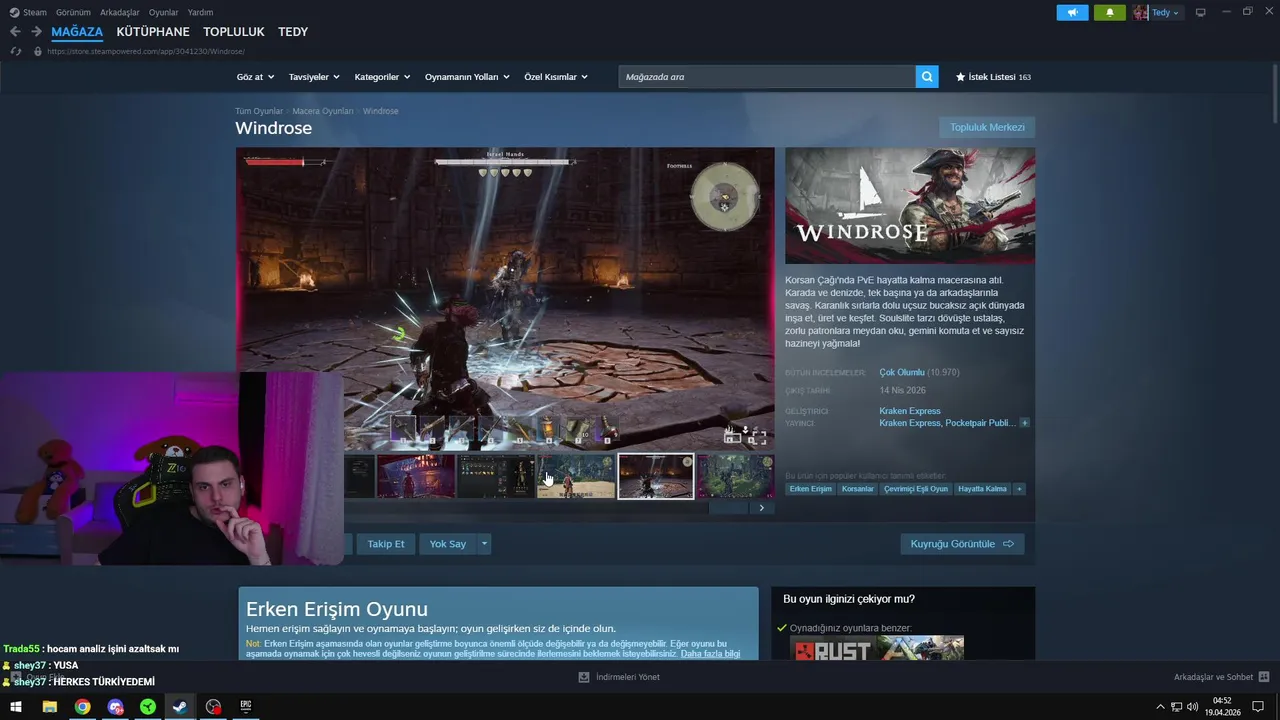Screen dimensions: 1280x720
Task: Open the TEDY profile tab
Action: 293,32
